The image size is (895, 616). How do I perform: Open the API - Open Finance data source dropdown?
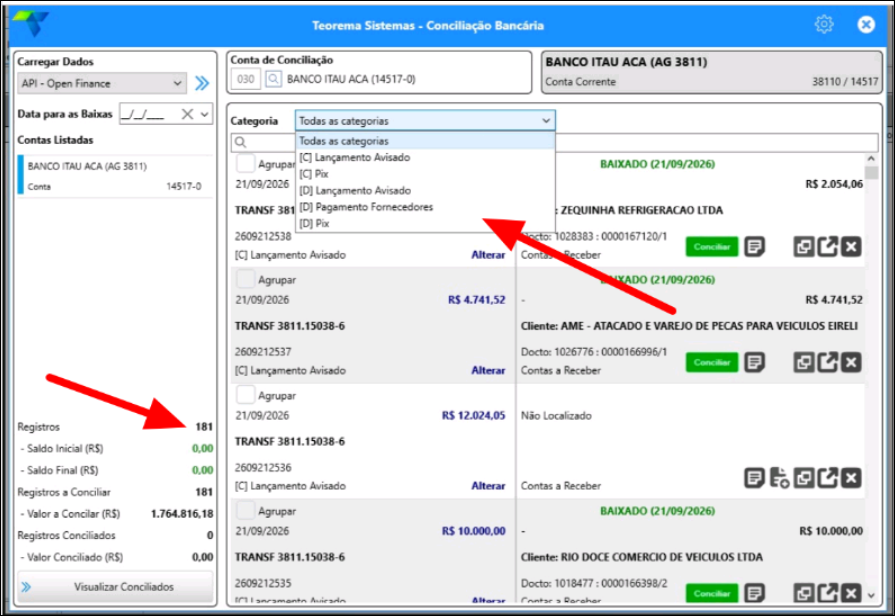[102, 83]
